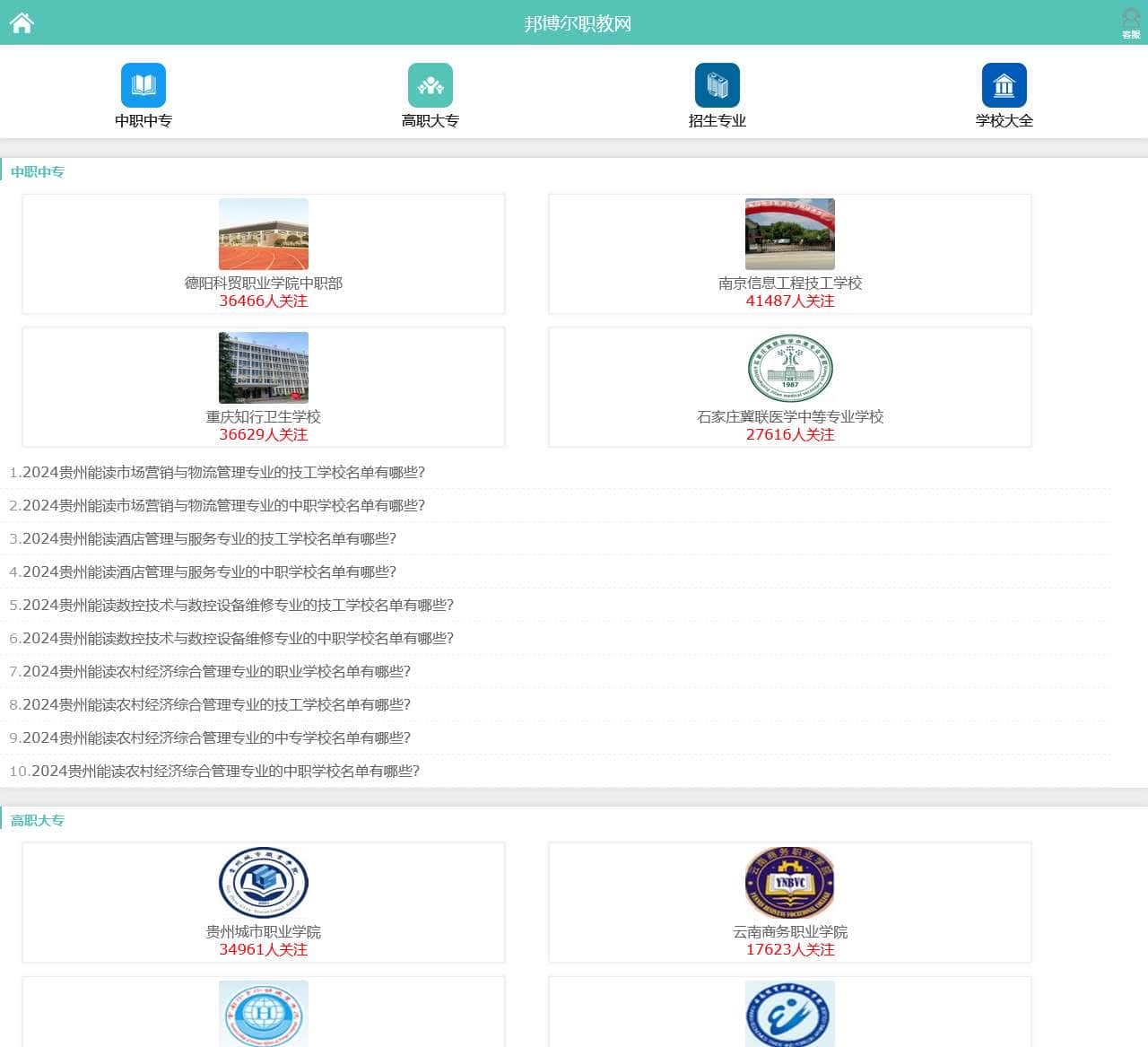View 南京信息工程技工学校 gate photo
The height and width of the screenshot is (1047, 1148).
click(790, 234)
